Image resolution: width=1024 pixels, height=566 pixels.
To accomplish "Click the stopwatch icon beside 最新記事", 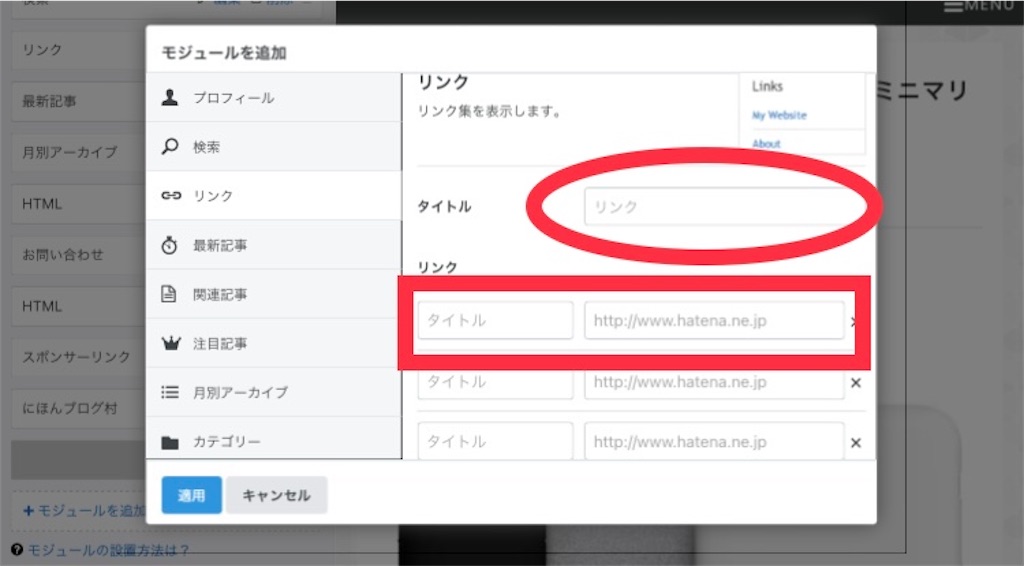I will tap(170, 245).
